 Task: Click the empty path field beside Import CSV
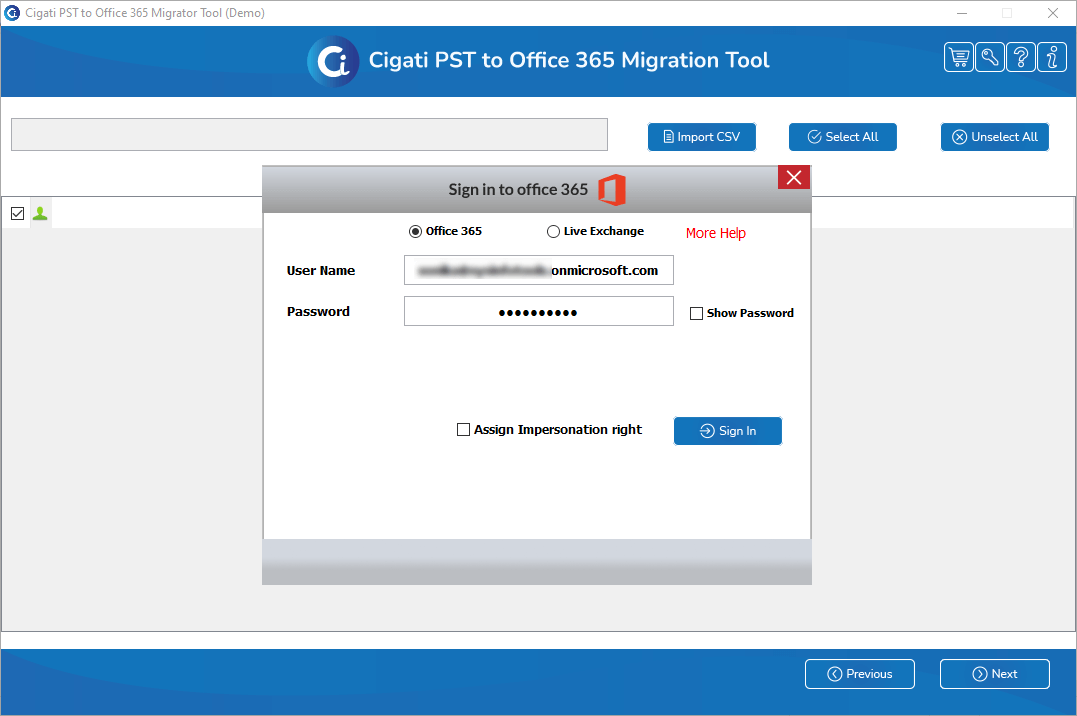click(309, 135)
